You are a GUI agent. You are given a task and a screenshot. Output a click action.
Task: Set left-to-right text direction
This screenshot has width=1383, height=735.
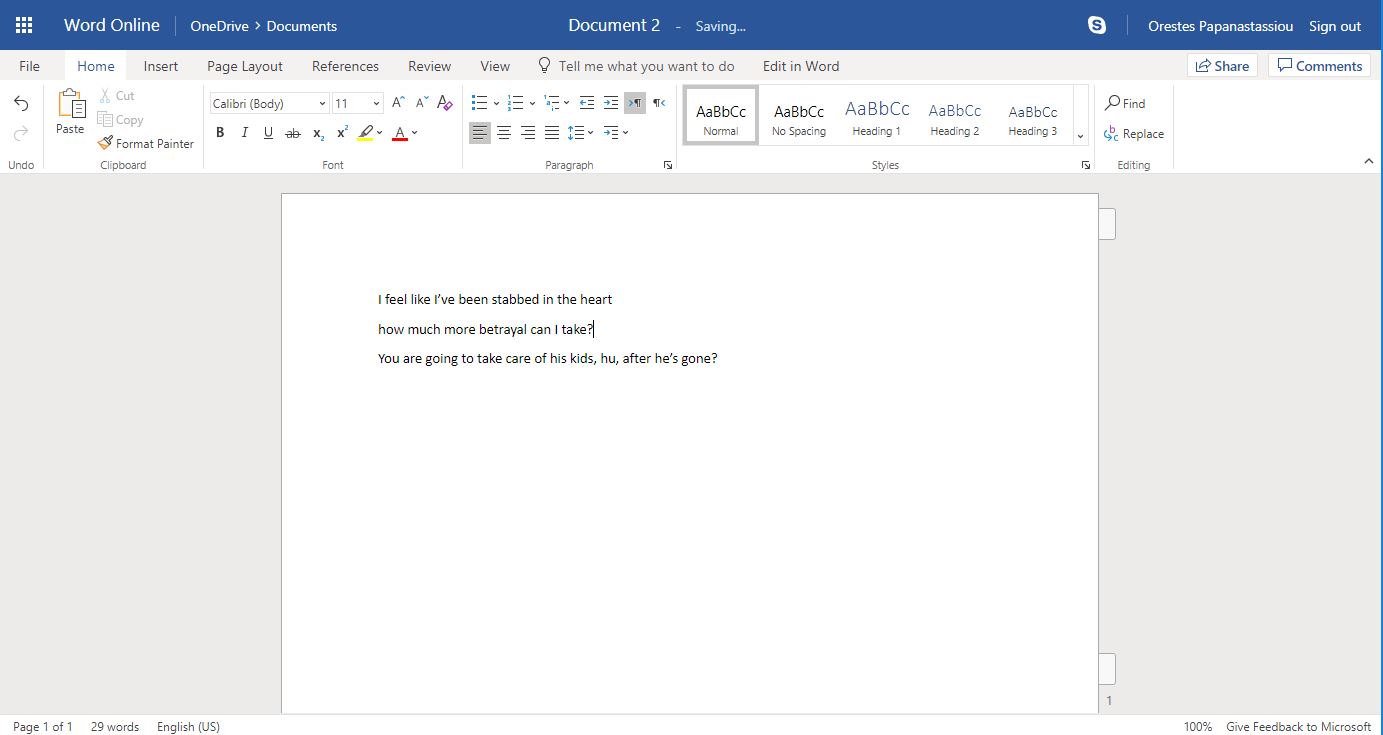[635, 103]
